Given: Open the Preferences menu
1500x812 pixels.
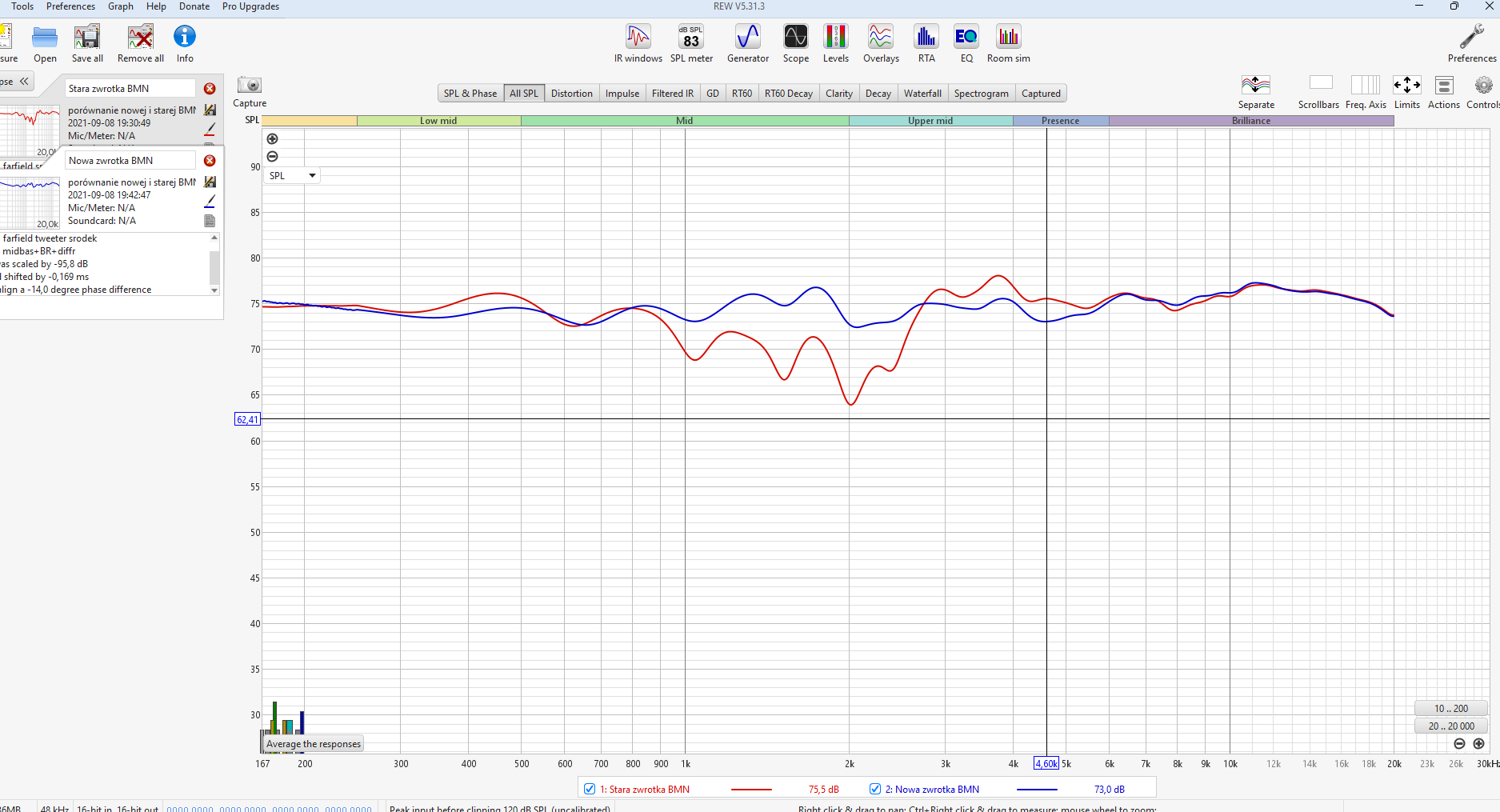Looking at the screenshot, I should (x=70, y=6).
